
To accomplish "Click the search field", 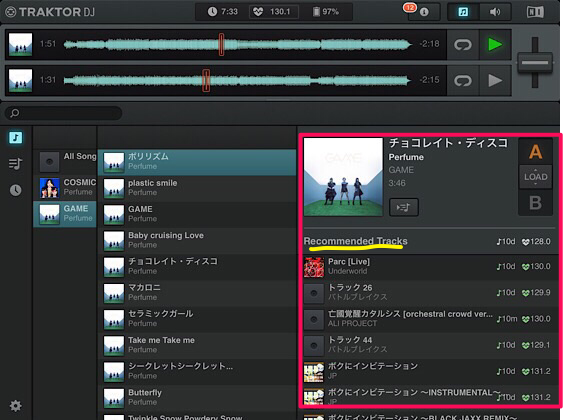I will (x=63, y=113).
